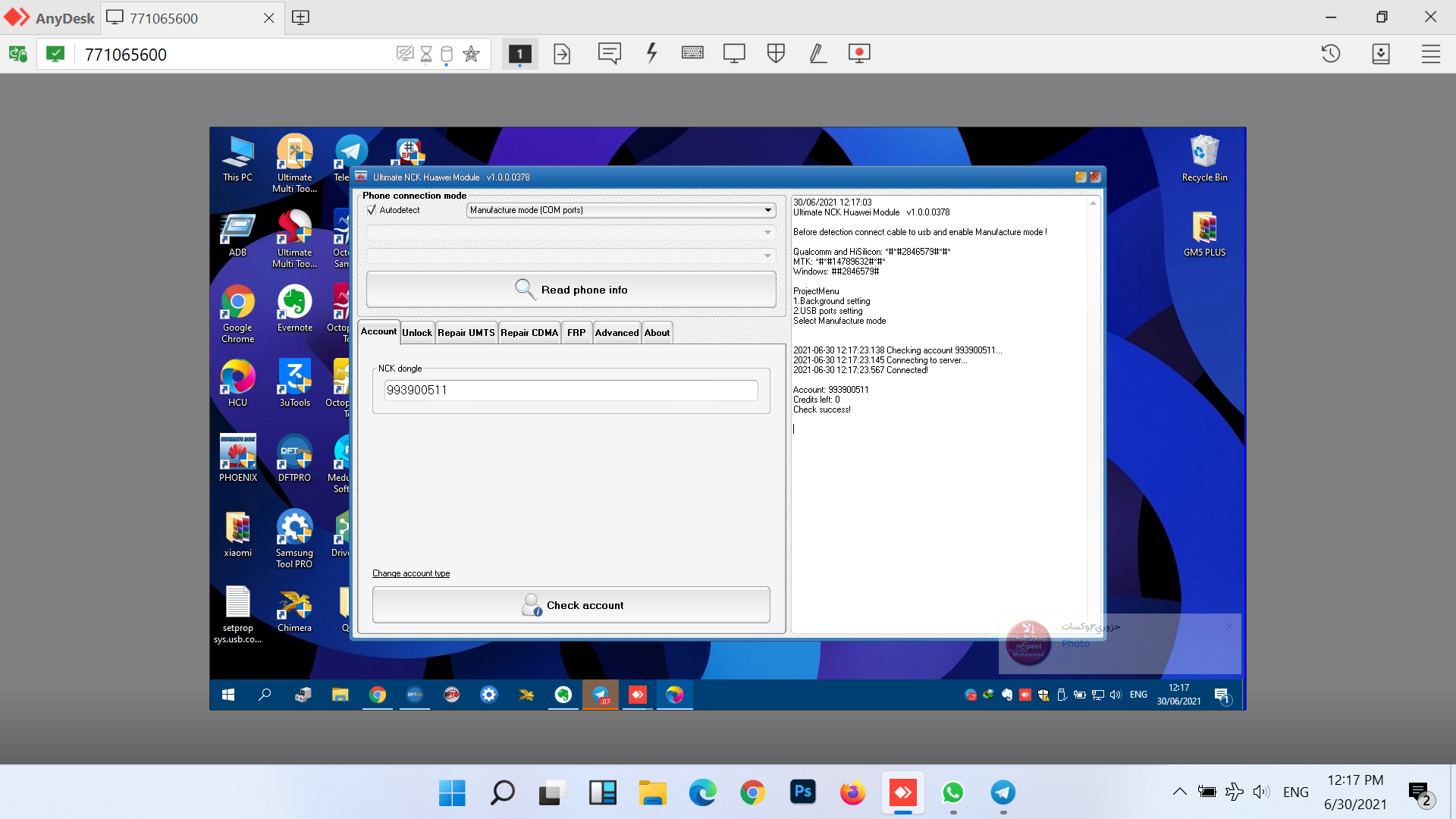Switch to the Advanced tab
1456x819 pixels.
click(x=617, y=333)
